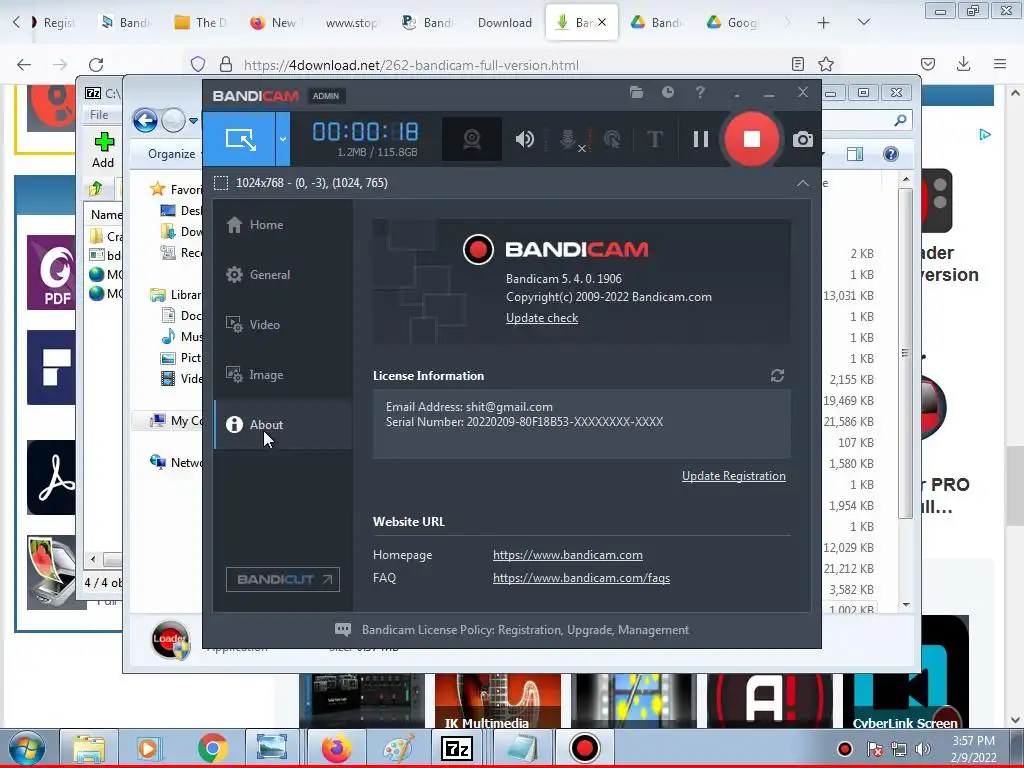
Task: Open the Image settings tab
Action: pos(283,375)
